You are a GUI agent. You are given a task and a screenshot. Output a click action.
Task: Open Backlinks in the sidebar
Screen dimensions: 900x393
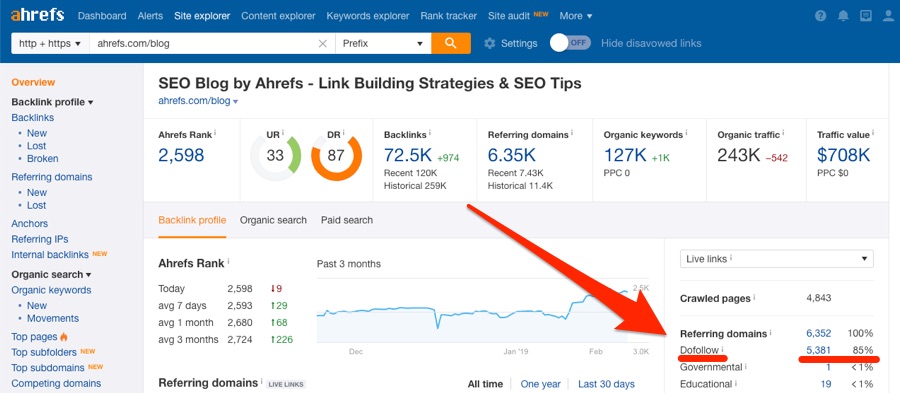coord(33,118)
